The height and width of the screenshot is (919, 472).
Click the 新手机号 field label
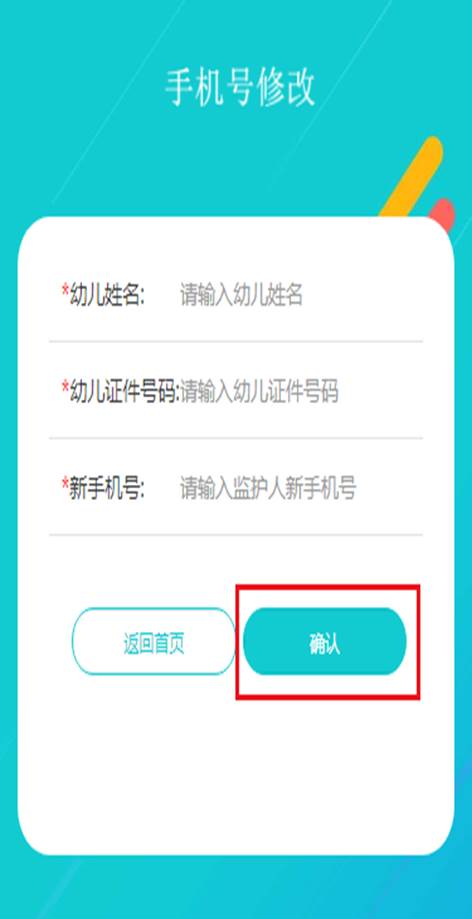[107, 488]
